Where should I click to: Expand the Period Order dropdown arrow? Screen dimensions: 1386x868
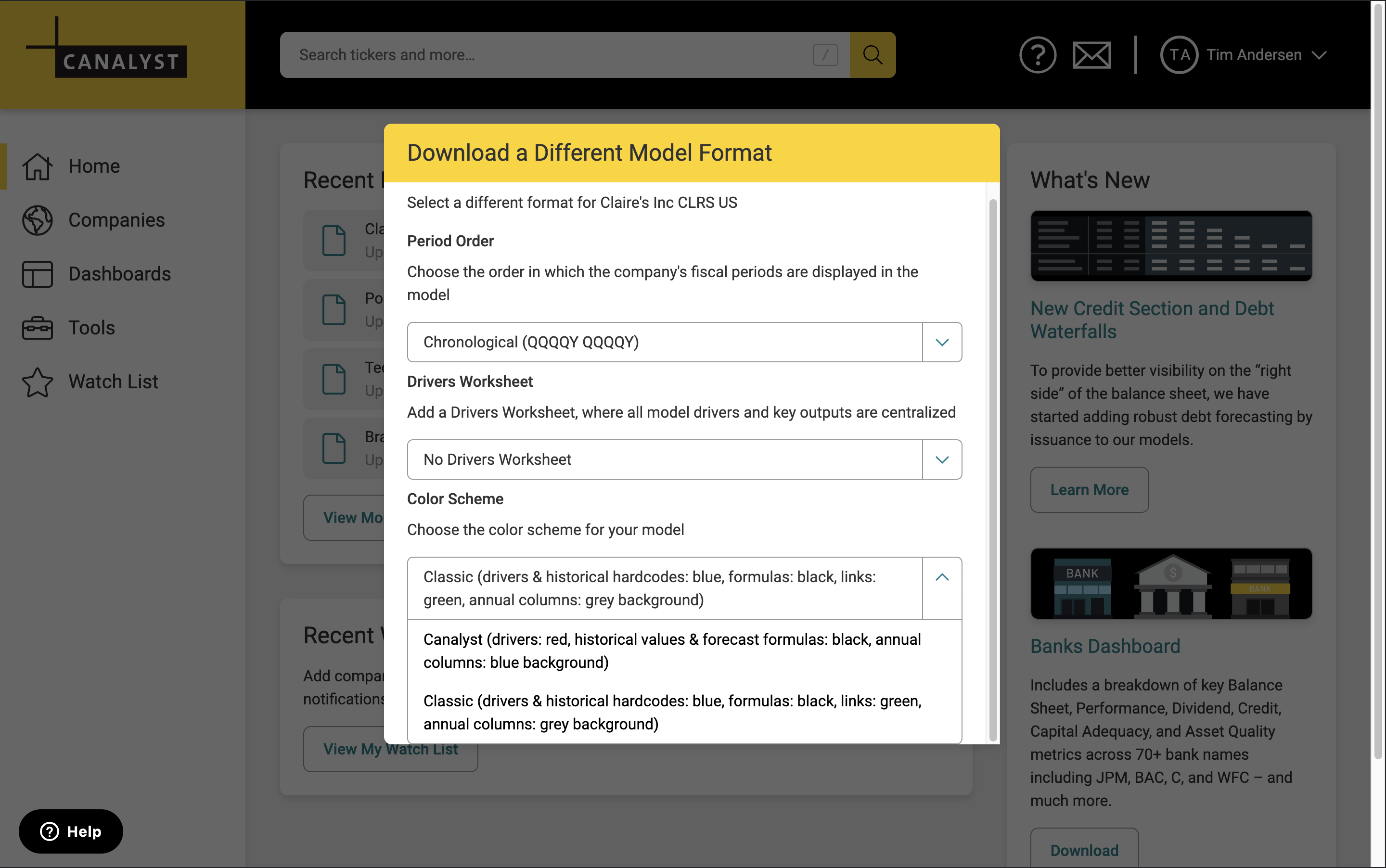pos(942,342)
